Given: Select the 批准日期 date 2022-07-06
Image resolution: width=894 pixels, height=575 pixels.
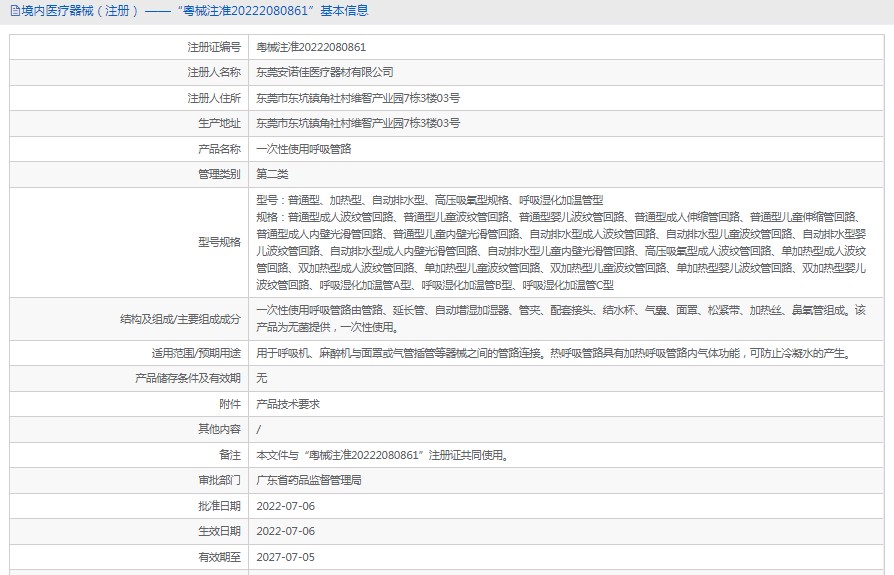Looking at the screenshot, I should [x=286, y=506].
